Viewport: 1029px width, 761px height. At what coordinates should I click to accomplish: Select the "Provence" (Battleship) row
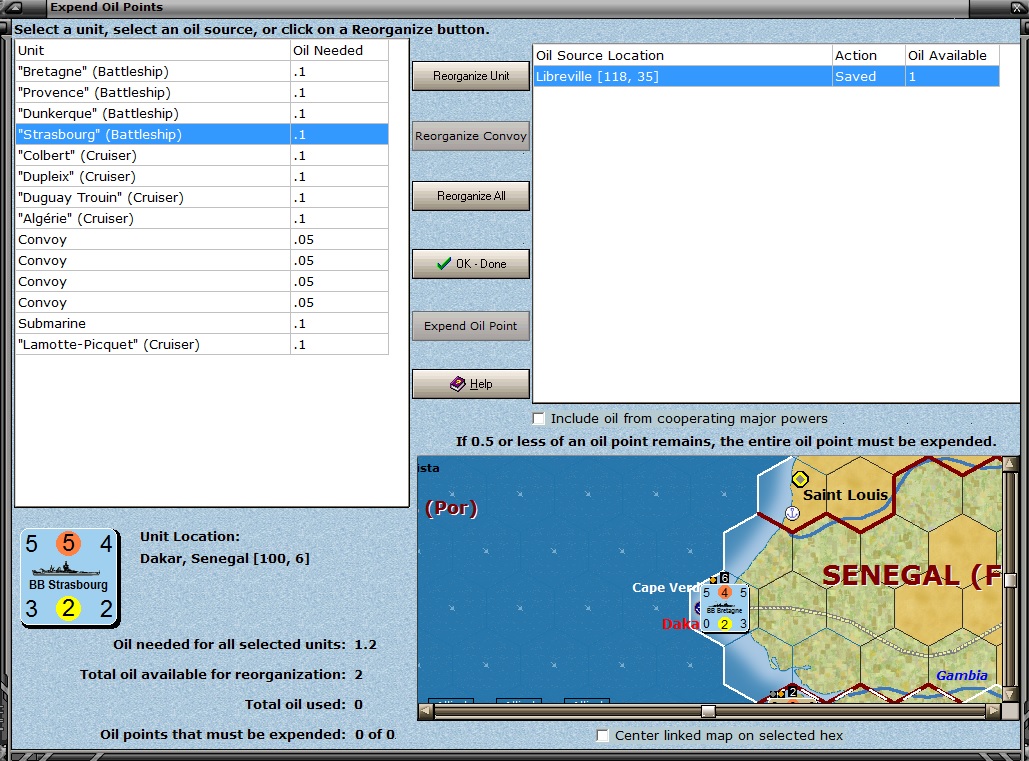click(202, 93)
